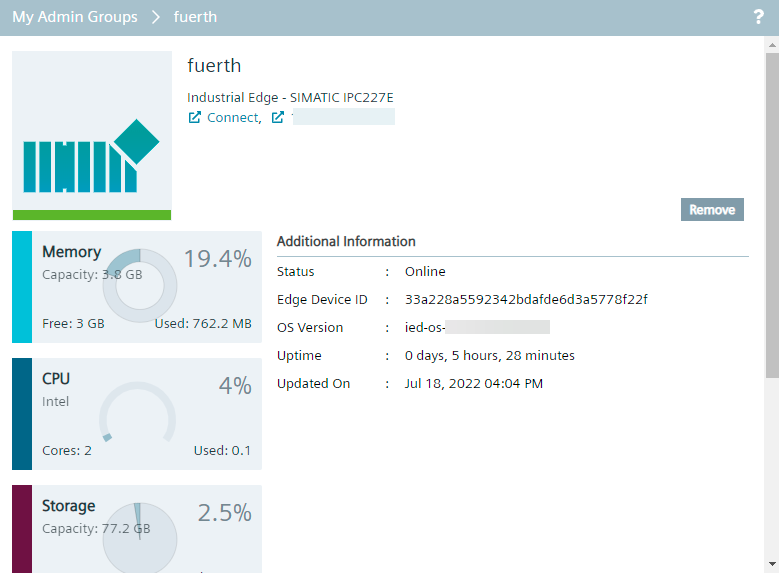
Task: Click the Storage usage pie chart
Action: (140, 538)
